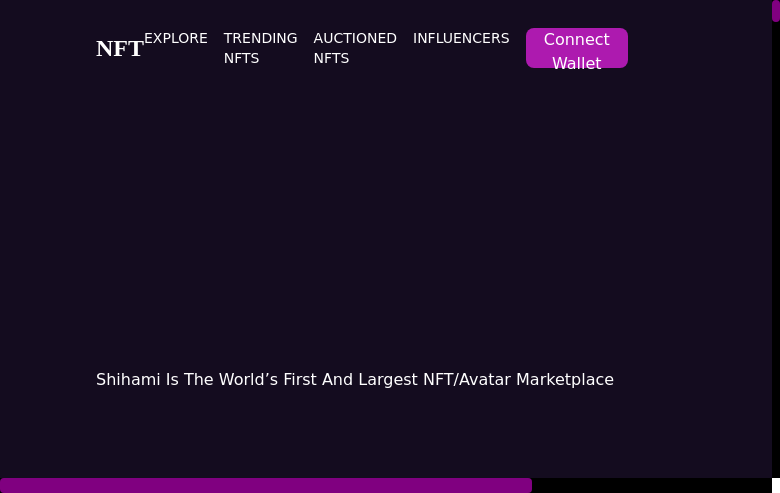The width and height of the screenshot is (780, 493).
Task: Open AUCTIONED NFTS page
Action: point(355,48)
